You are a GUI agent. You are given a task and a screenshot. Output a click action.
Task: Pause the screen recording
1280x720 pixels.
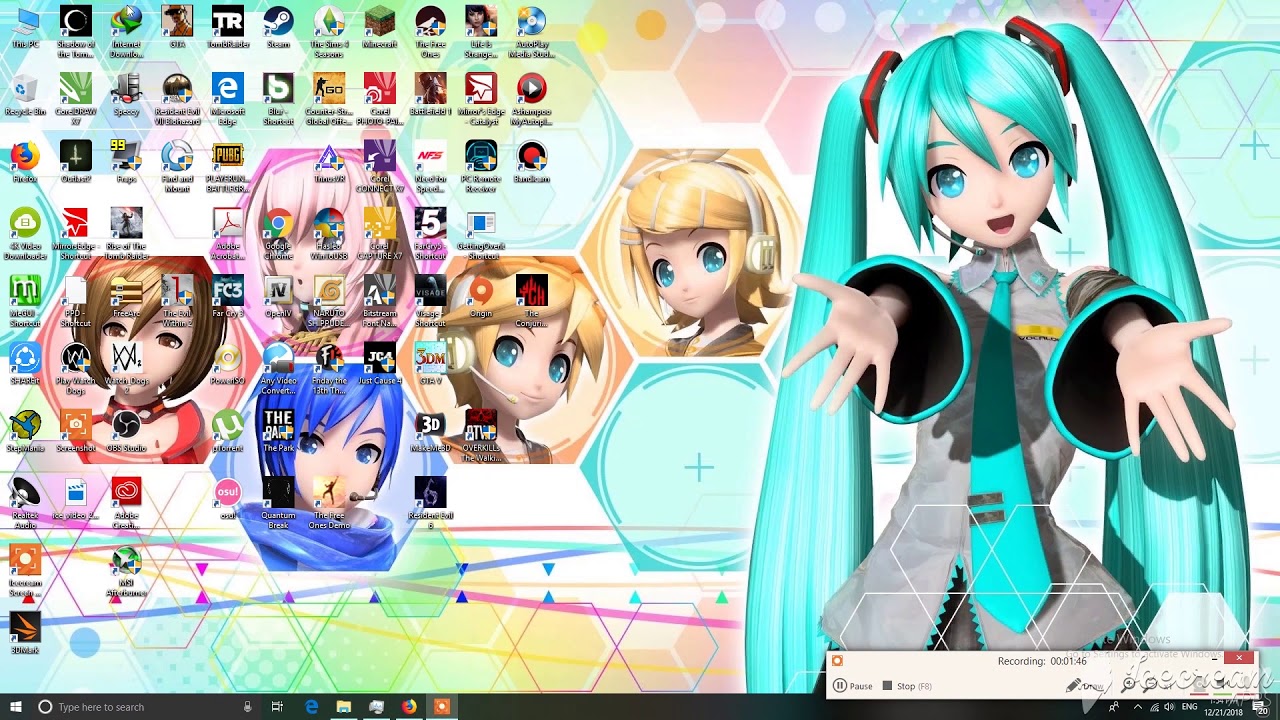pos(853,686)
